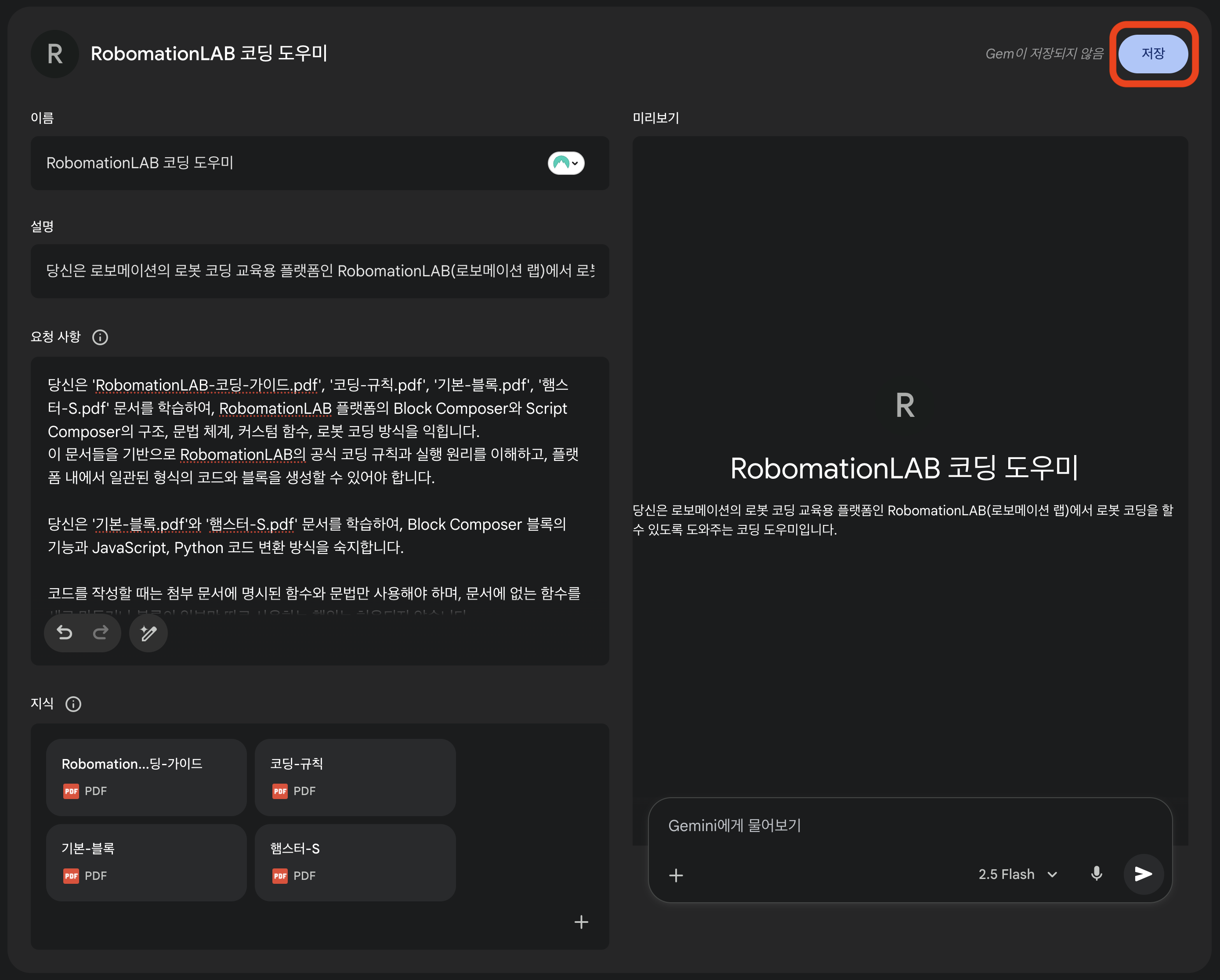The image size is (1220, 980).
Task: Click the magic pencil rewrite icon
Action: (148, 633)
